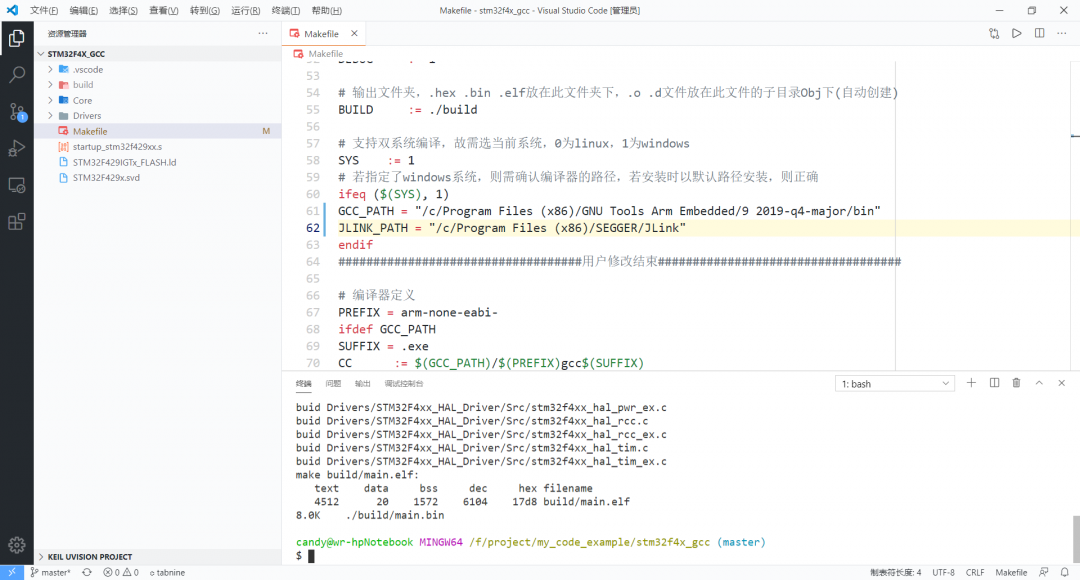1080x580 pixels.
Task: Expand the Core folder in the tree
Action: pos(82,100)
